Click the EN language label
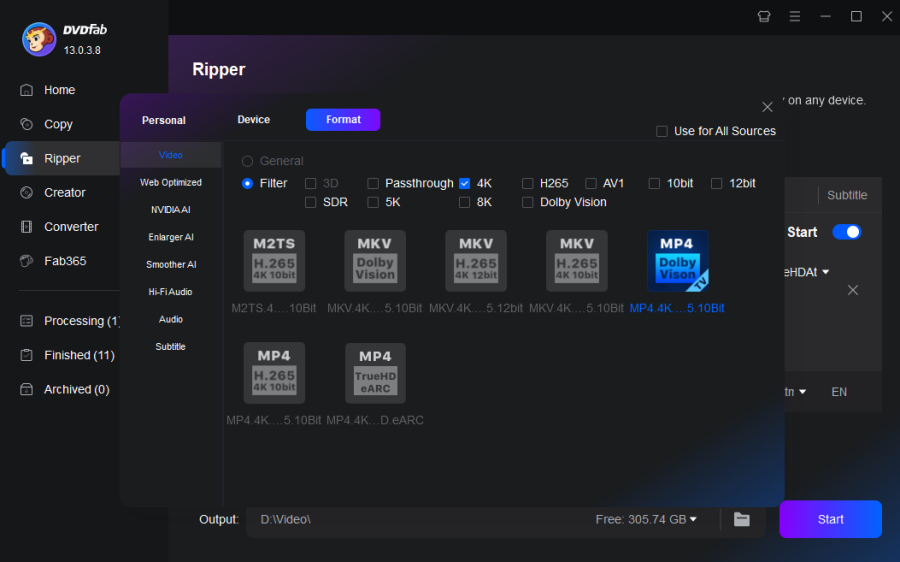This screenshot has width=900, height=562. click(839, 392)
